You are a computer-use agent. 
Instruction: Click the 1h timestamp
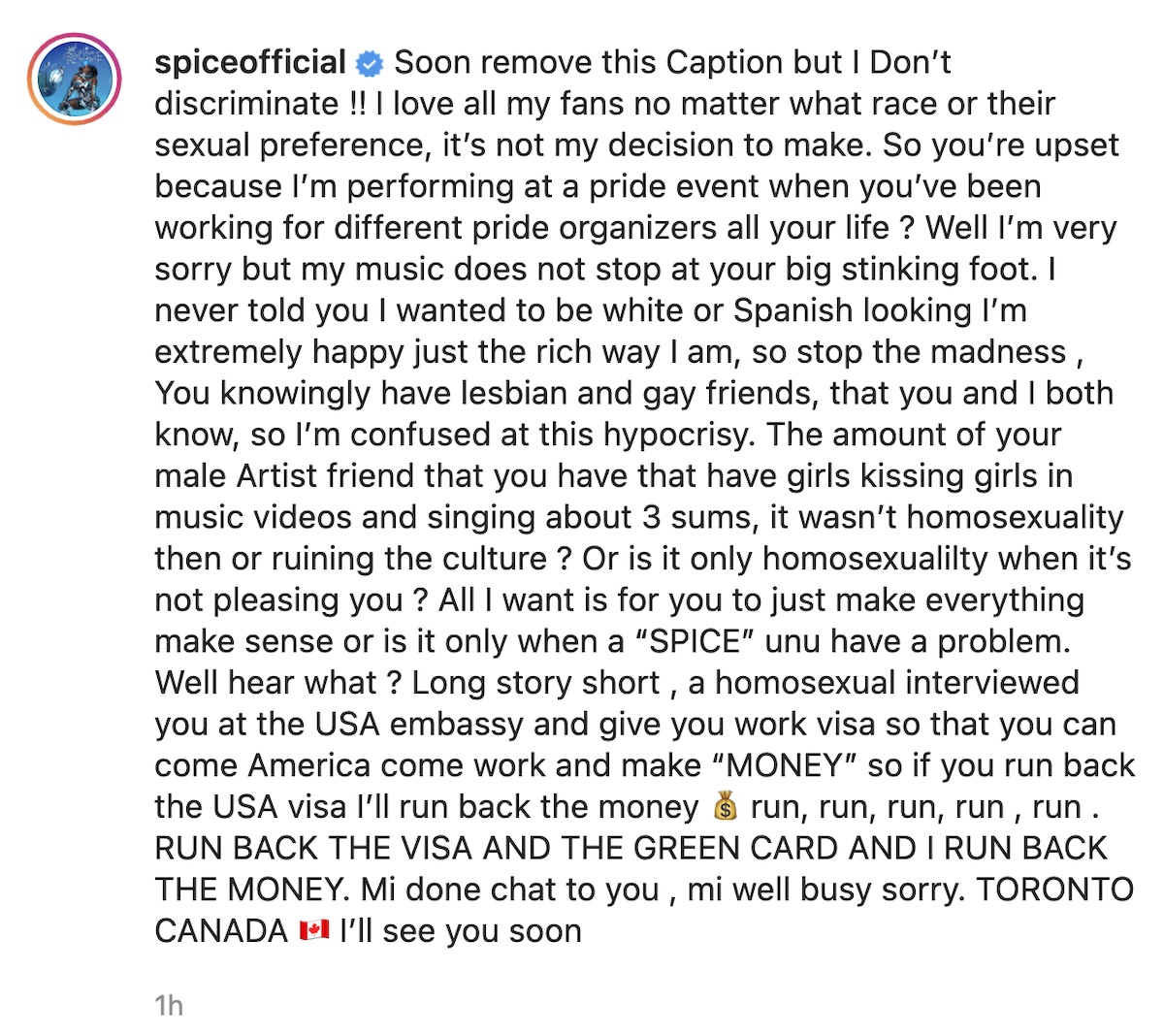tap(169, 1005)
